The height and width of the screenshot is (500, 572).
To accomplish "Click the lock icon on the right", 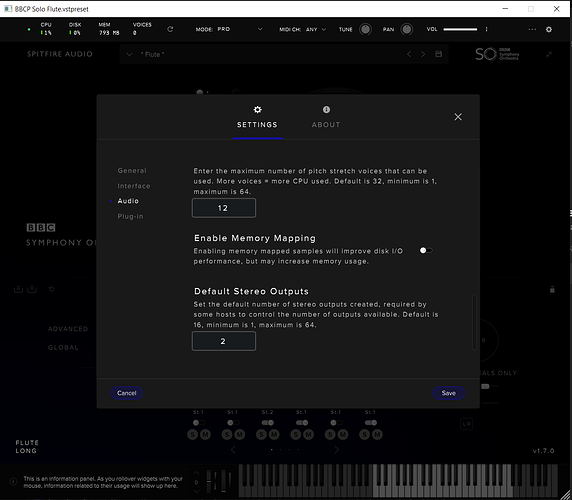I will (x=552, y=290).
